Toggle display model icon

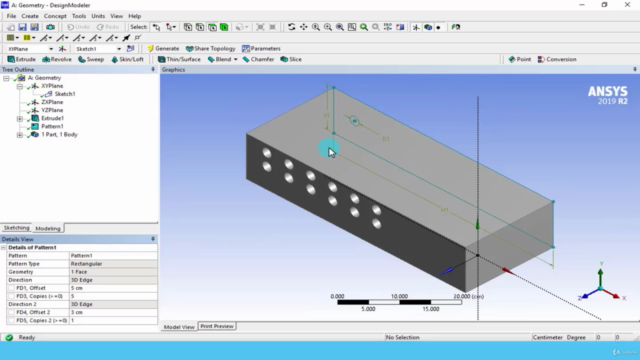428,27
